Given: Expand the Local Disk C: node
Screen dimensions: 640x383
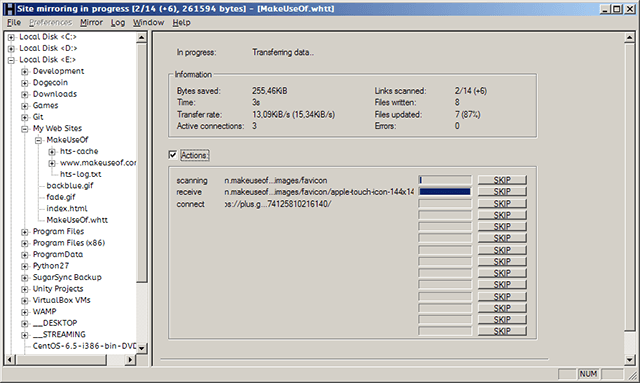Looking at the screenshot, I should tap(11, 37).
